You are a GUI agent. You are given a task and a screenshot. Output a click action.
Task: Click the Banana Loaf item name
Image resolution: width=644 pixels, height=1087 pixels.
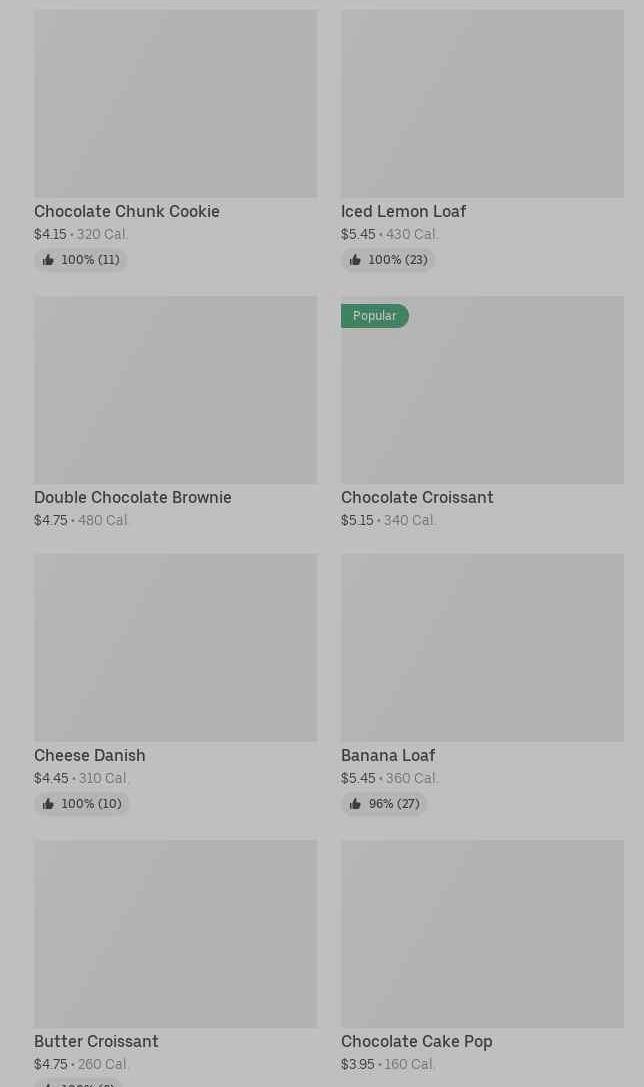coord(388,755)
